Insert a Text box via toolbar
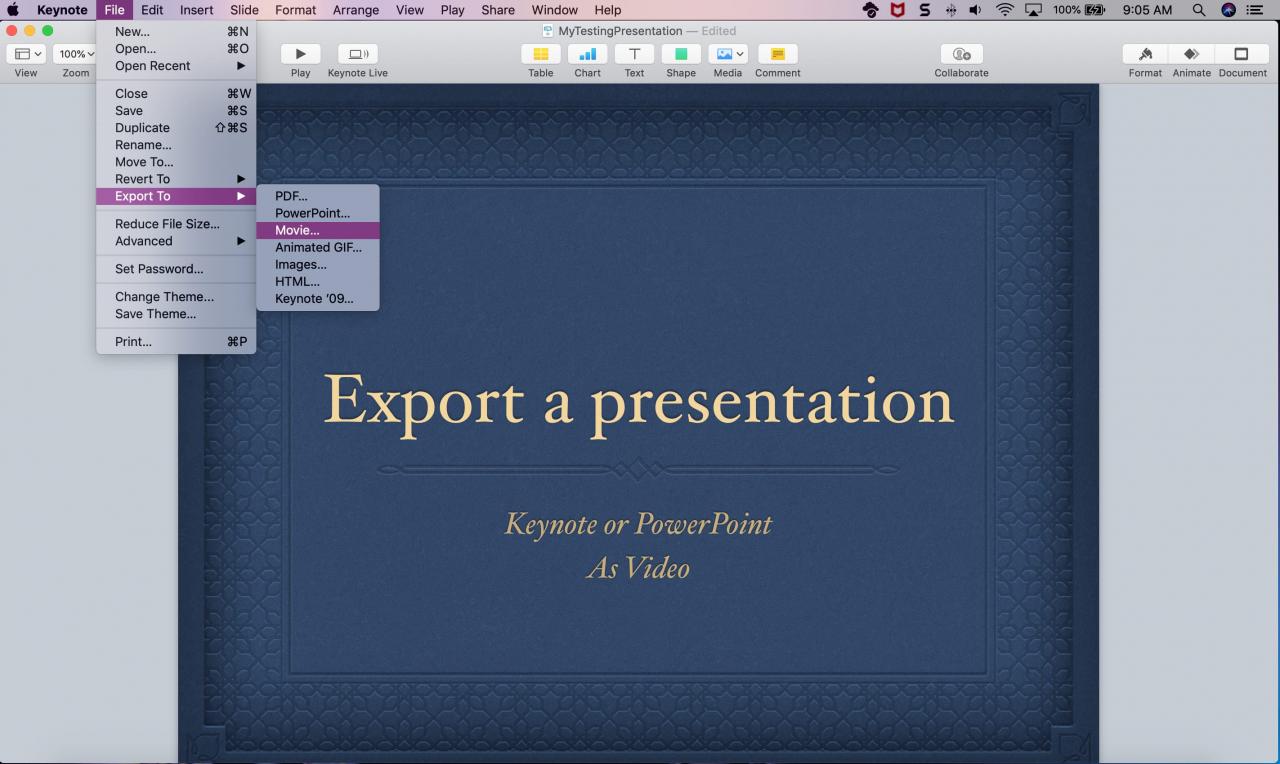This screenshot has width=1280, height=764. pos(634,54)
